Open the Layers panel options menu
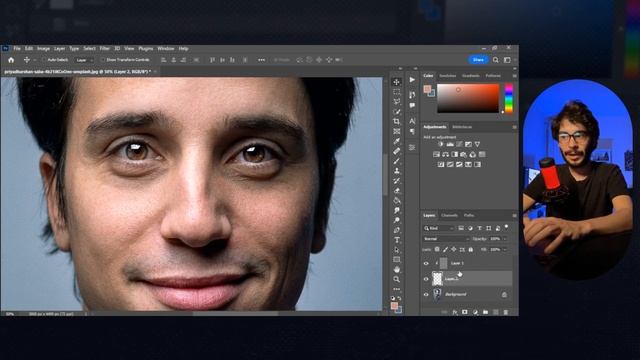 (514, 216)
